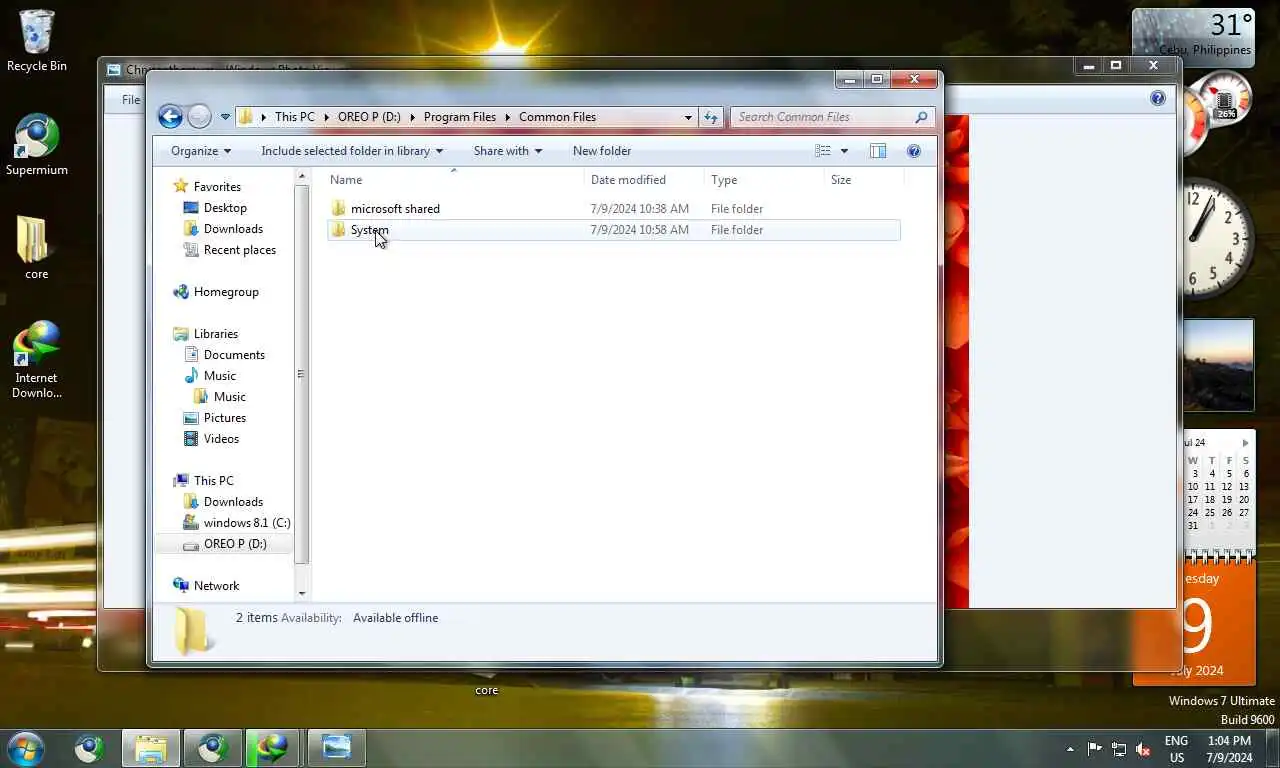
Task: Expand the breadcrumb arrow after Program Files
Action: (508, 117)
